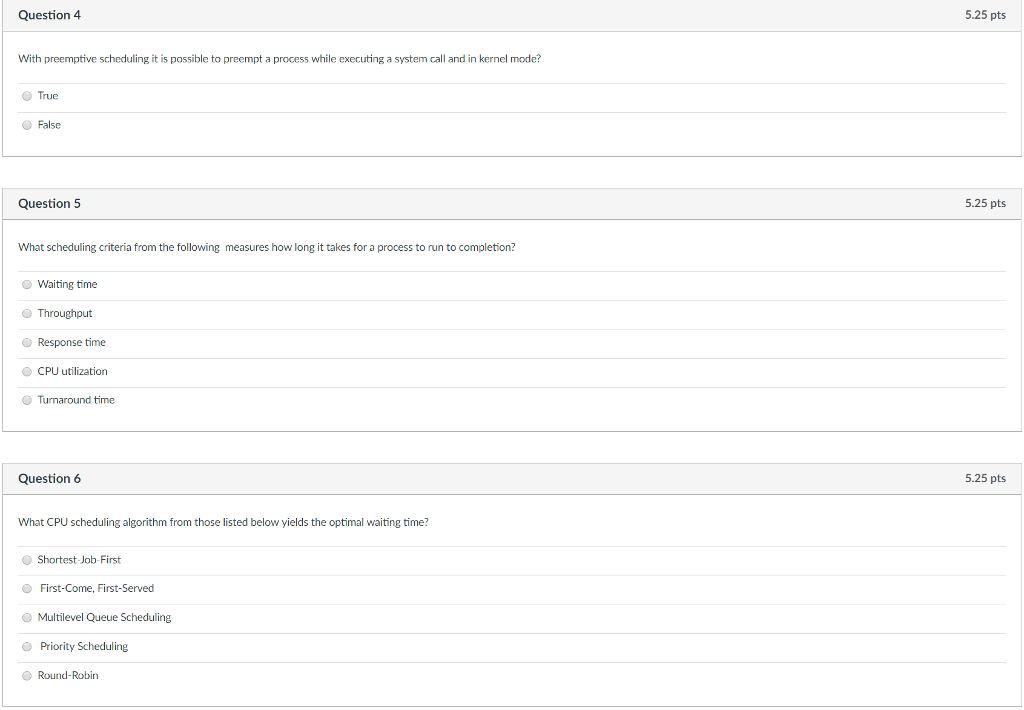Click the optimal waiting time question text
Viewport: 1024px width, 710px height.
(x=223, y=522)
